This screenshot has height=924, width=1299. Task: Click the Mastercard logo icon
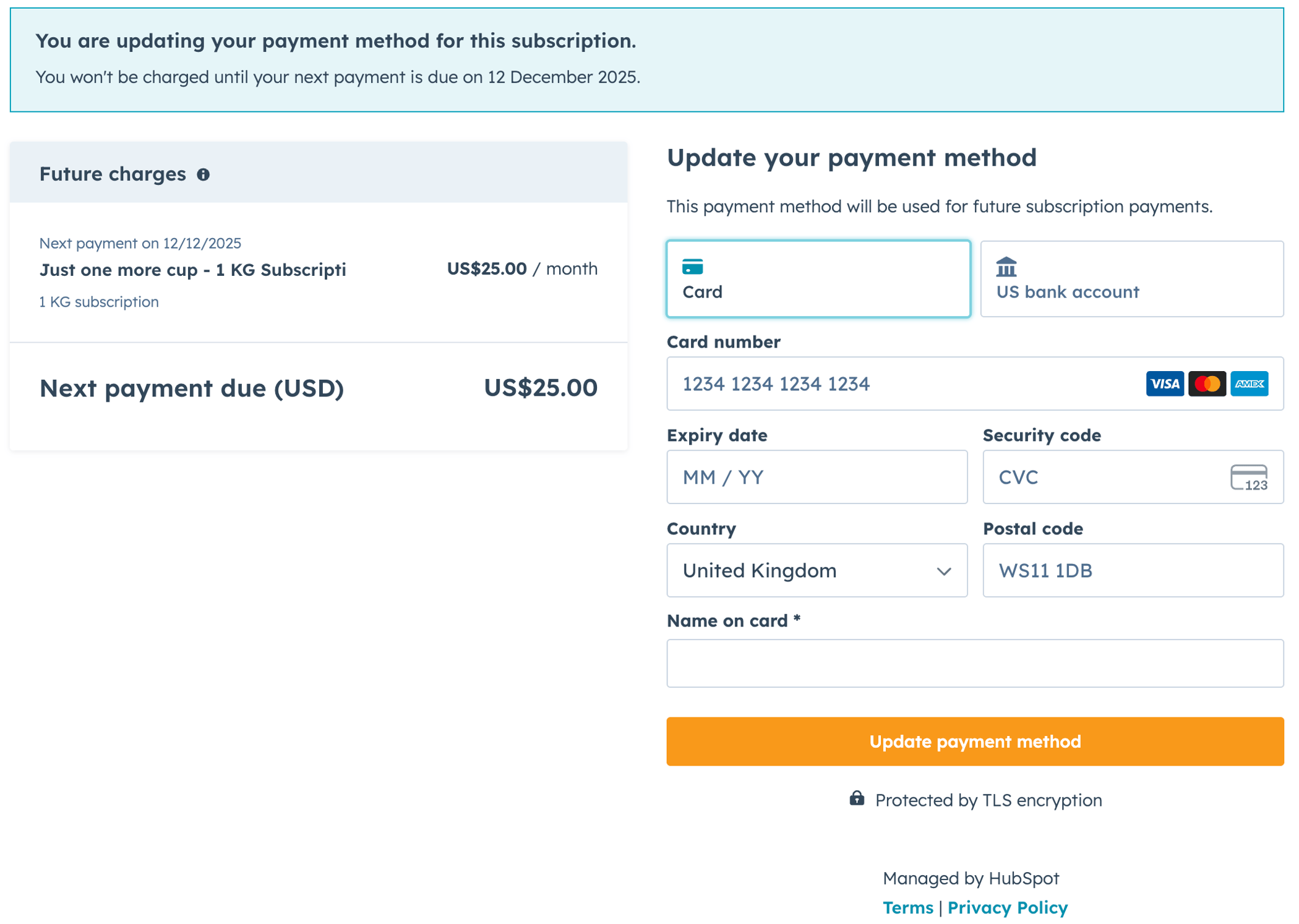(1206, 383)
